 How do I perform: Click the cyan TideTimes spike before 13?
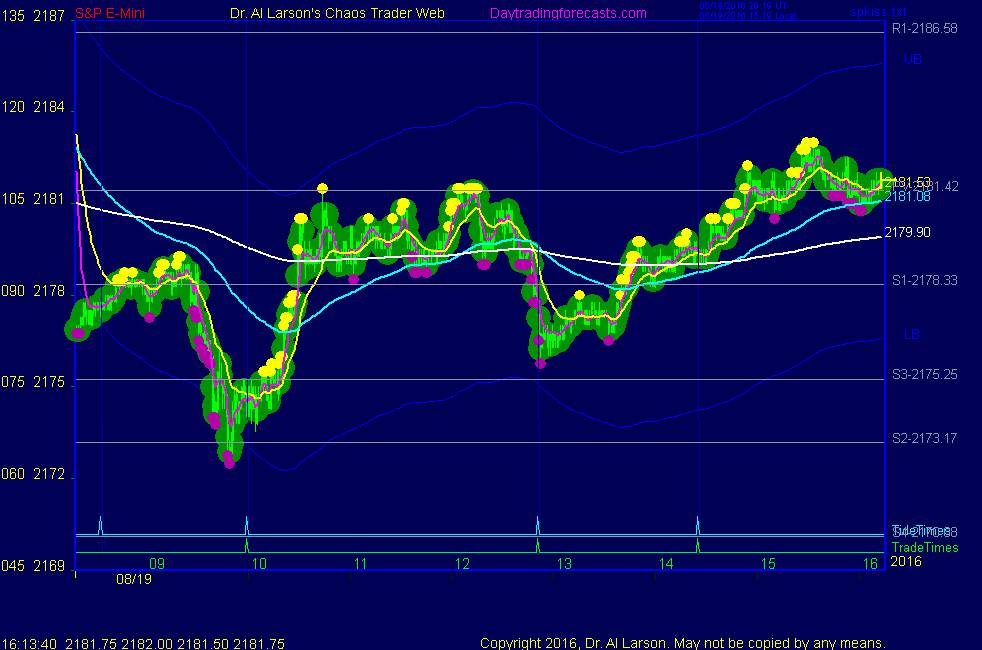[537, 525]
